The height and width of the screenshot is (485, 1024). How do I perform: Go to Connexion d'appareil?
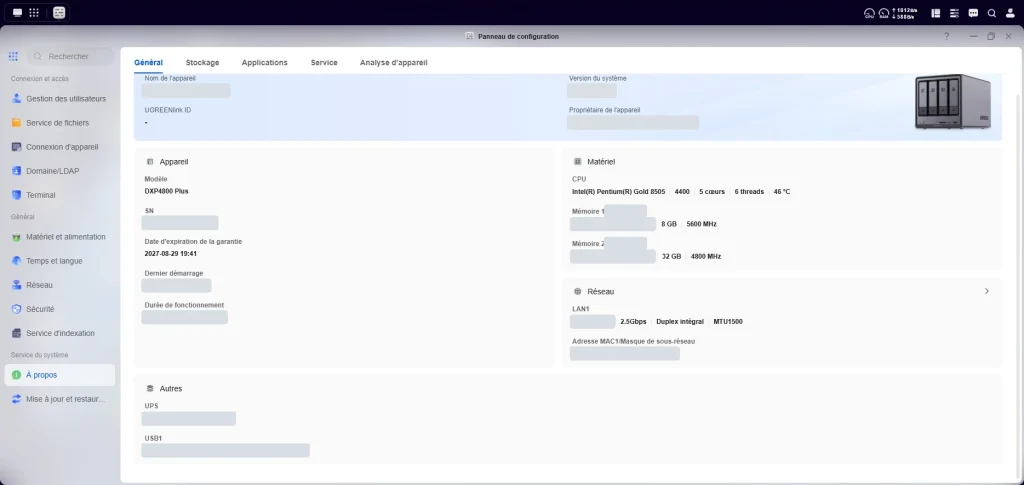(x=59, y=147)
